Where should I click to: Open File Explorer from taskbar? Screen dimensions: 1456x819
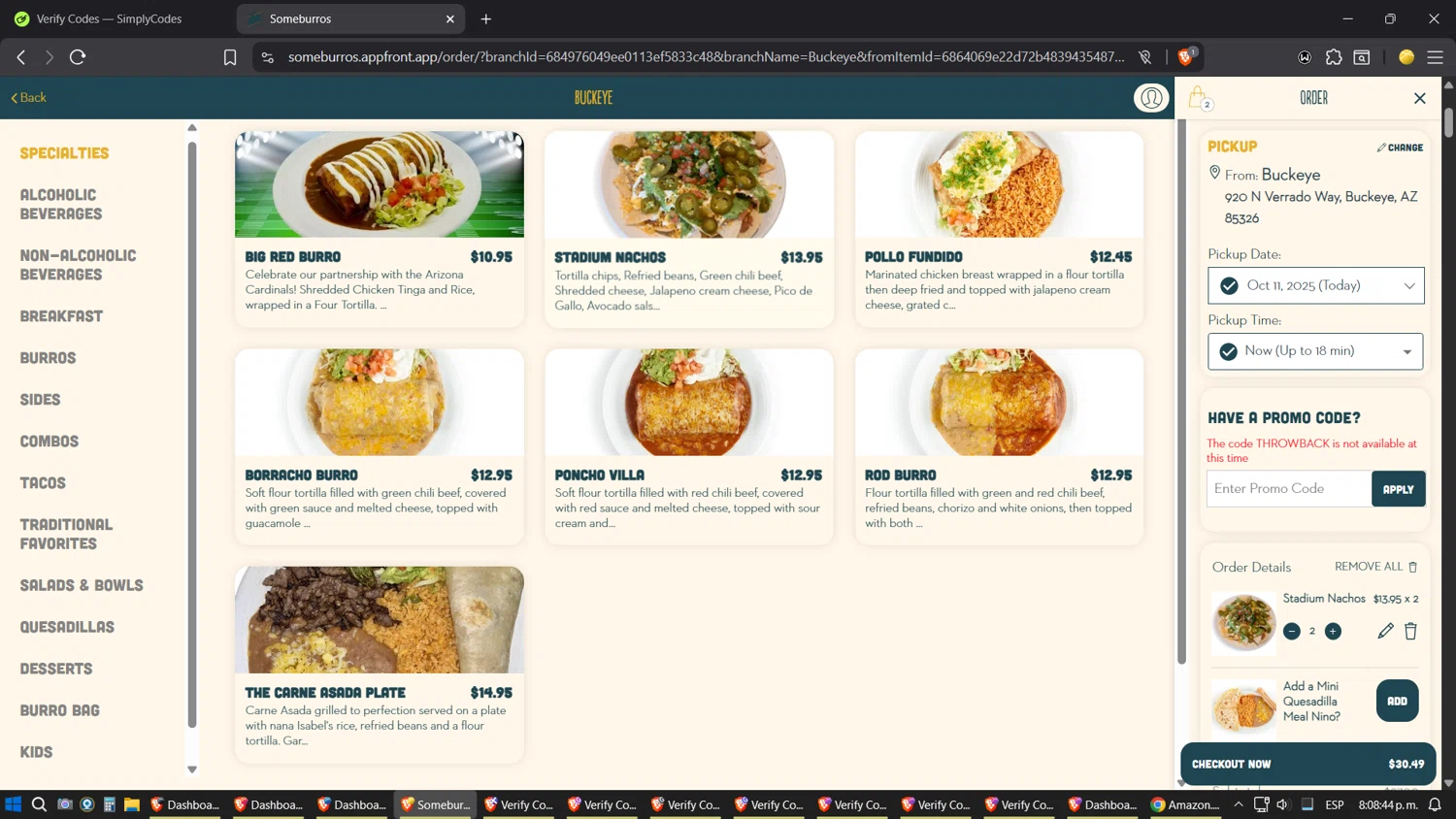[132, 804]
